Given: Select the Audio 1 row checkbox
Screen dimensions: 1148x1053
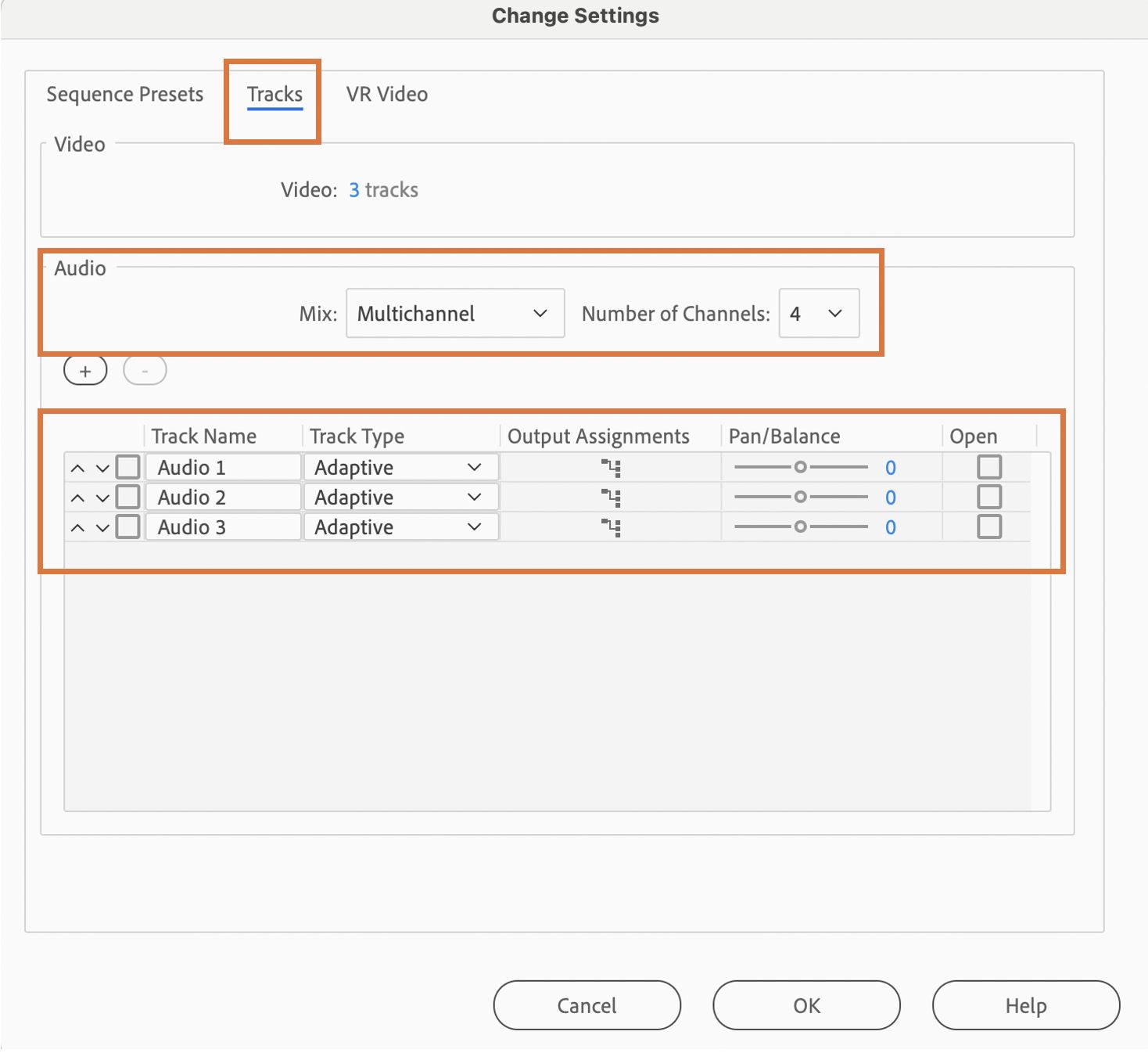Looking at the screenshot, I should tap(128, 468).
